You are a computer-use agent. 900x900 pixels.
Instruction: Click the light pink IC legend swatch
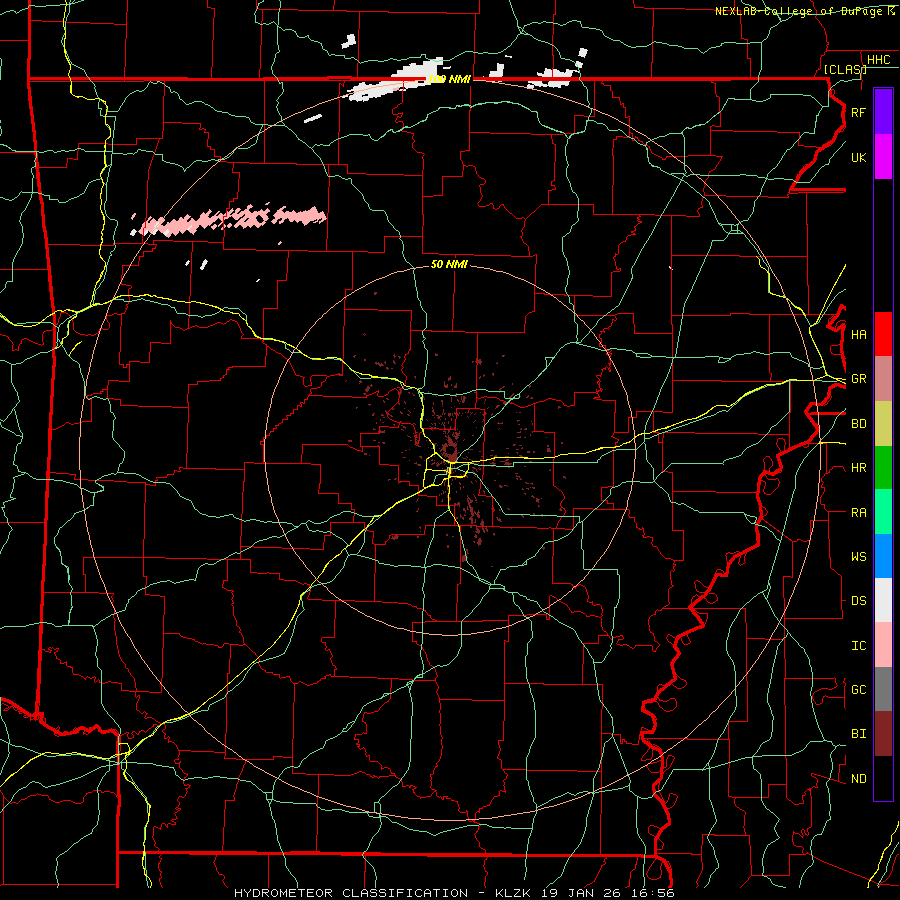point(883,645)
